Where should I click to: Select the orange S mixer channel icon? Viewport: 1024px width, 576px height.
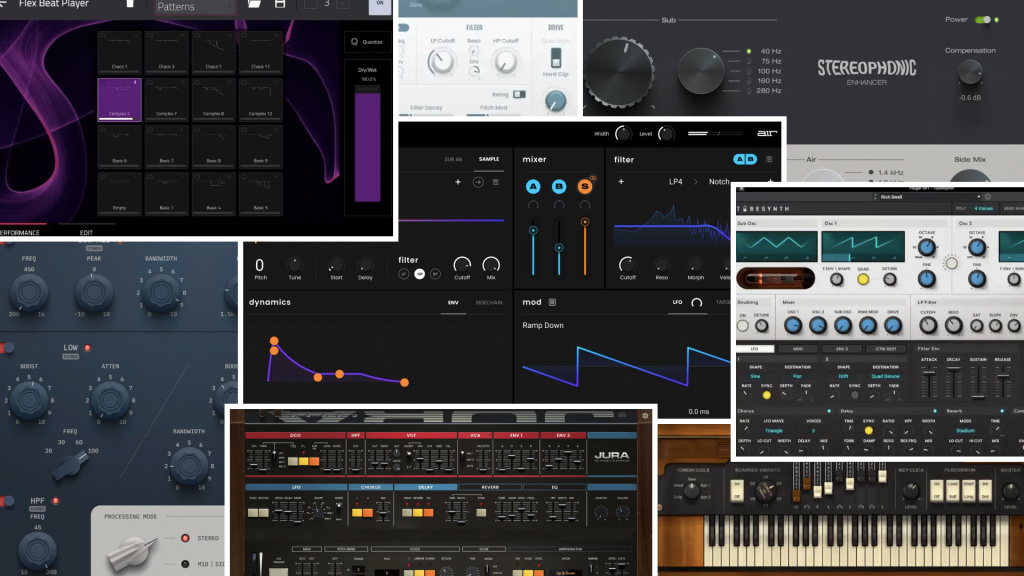click(x=584, y=187)
